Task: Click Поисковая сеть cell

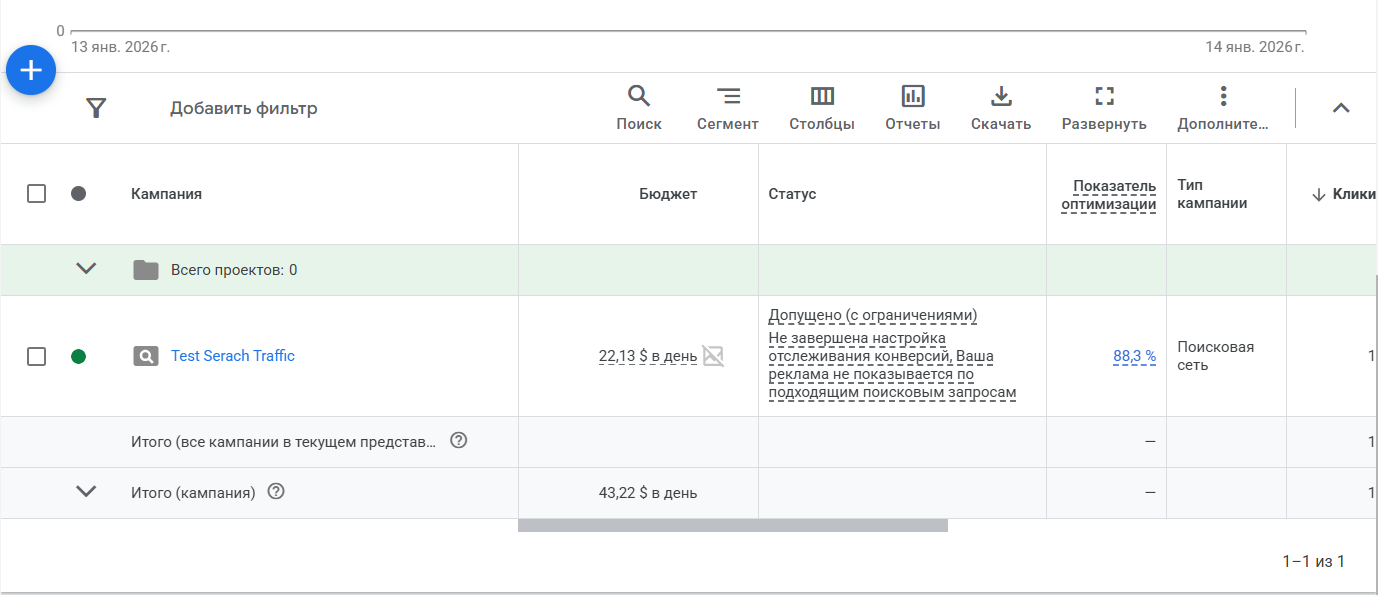Action: [x=1215, y=356]
